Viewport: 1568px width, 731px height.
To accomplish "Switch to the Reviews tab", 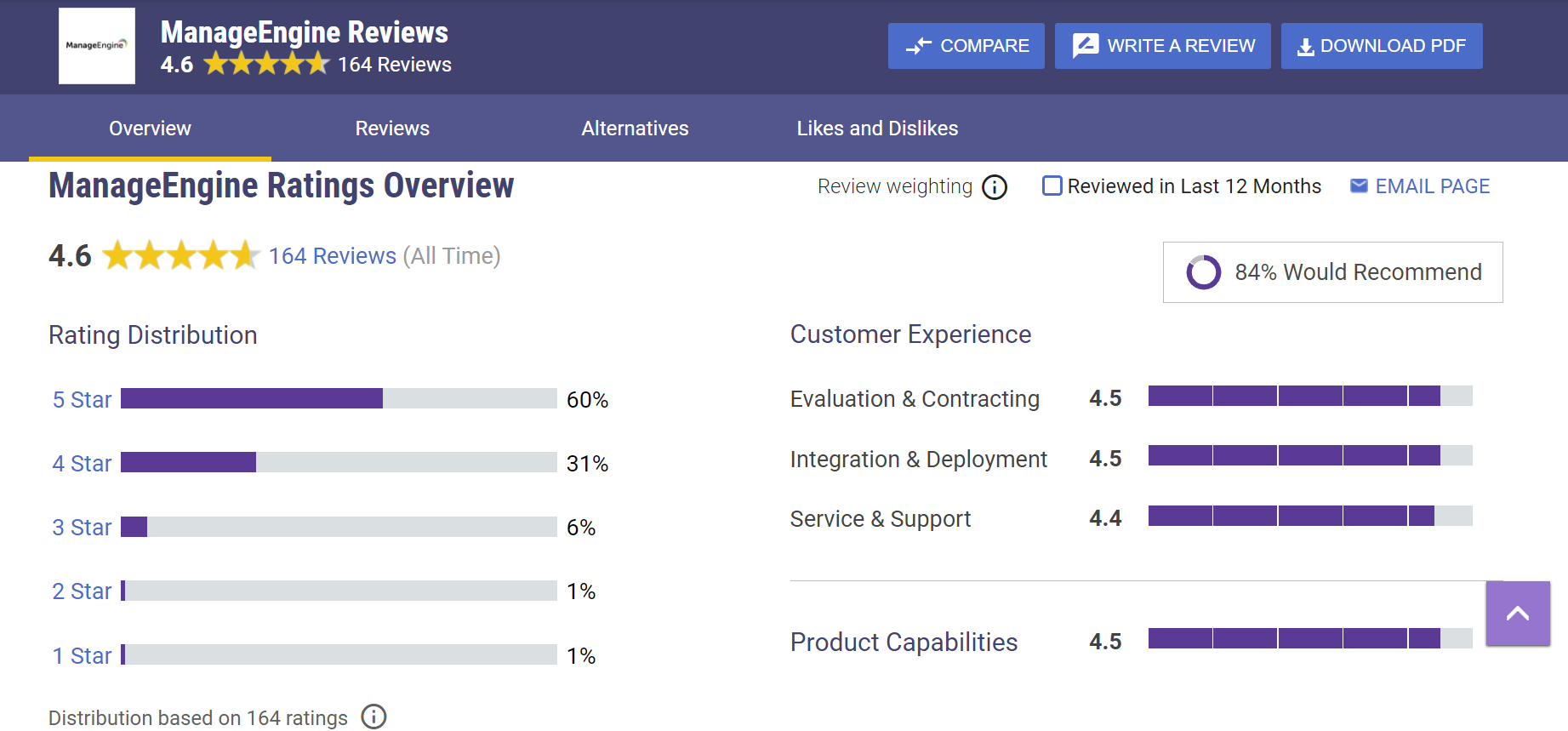I will tap(392, 128).
